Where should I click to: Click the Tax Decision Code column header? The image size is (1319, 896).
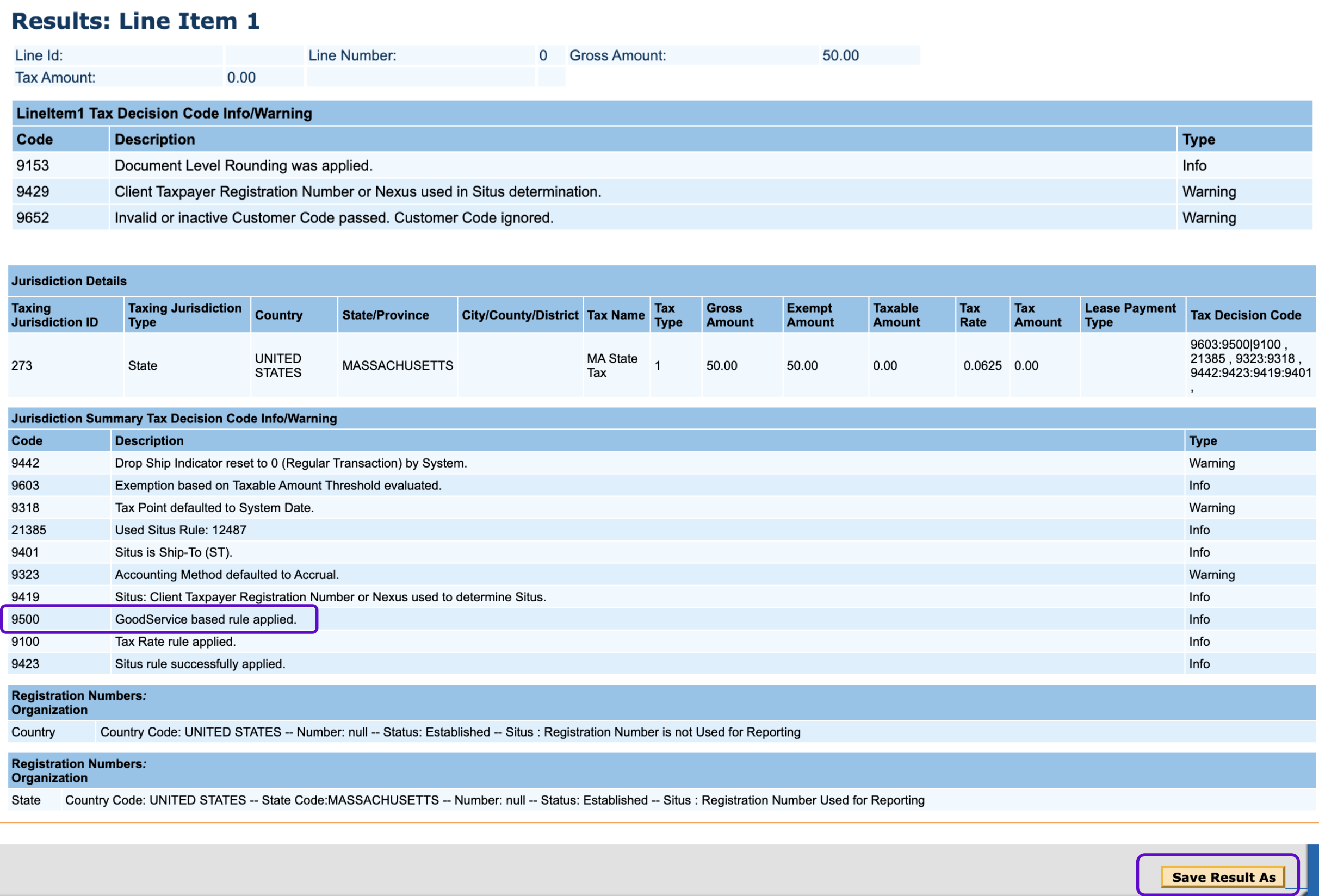click(x=1244, y=315)
